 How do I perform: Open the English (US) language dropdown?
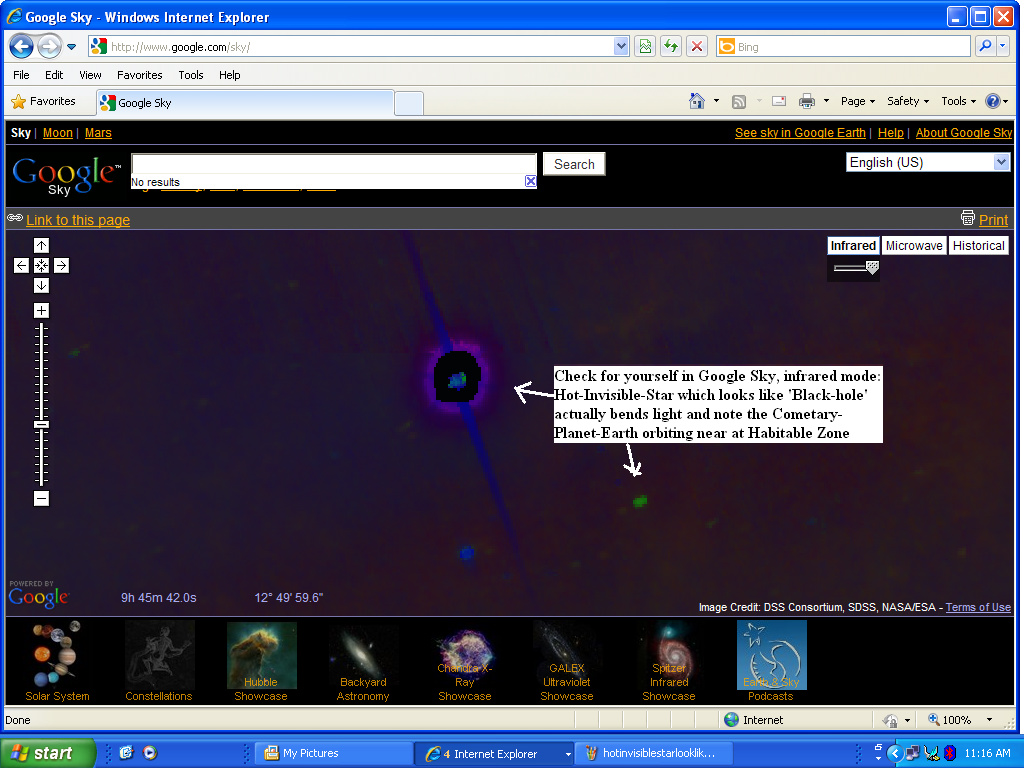(x=928, y=162)
